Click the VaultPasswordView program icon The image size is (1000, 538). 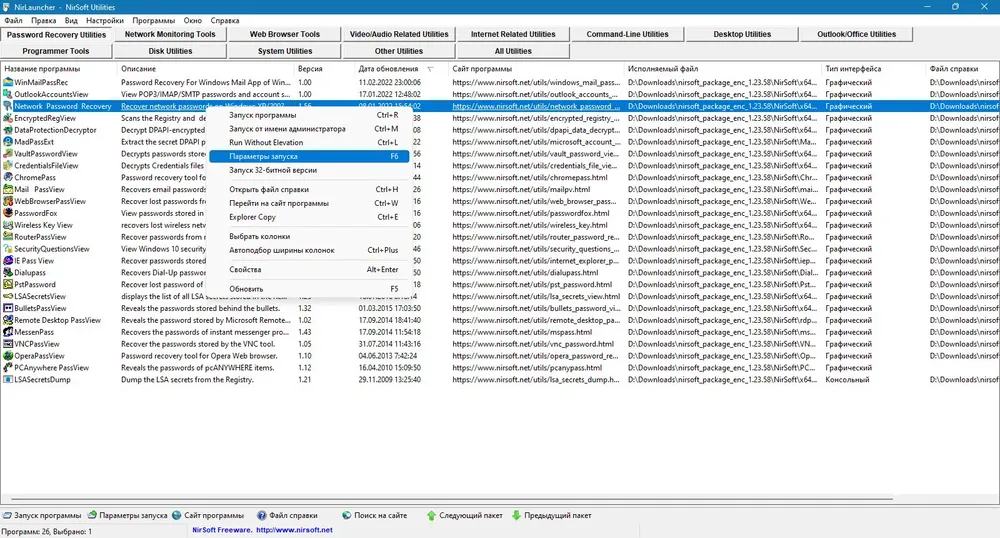[x=8, y=154]
